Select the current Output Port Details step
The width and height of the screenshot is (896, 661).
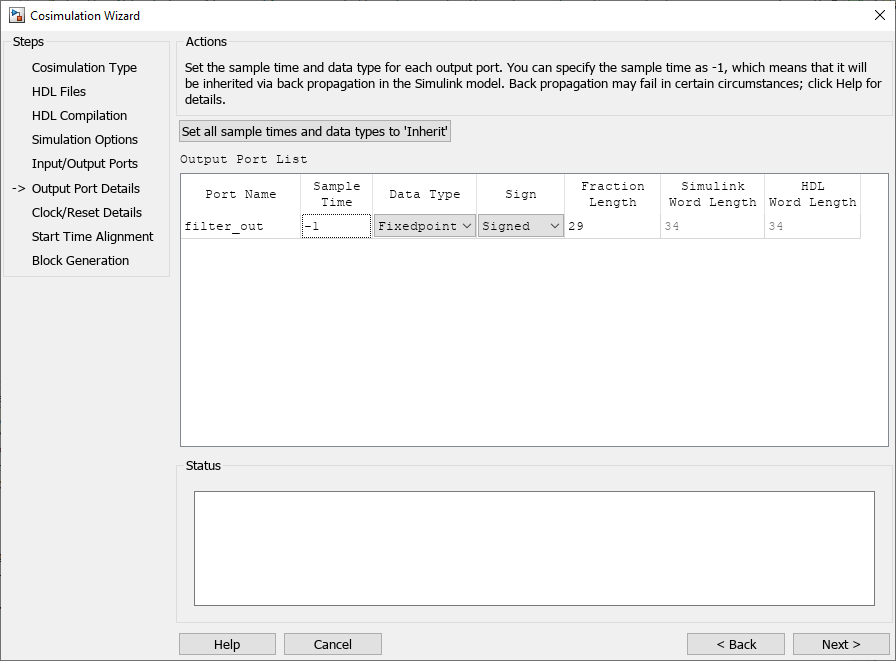coord(87,188)
